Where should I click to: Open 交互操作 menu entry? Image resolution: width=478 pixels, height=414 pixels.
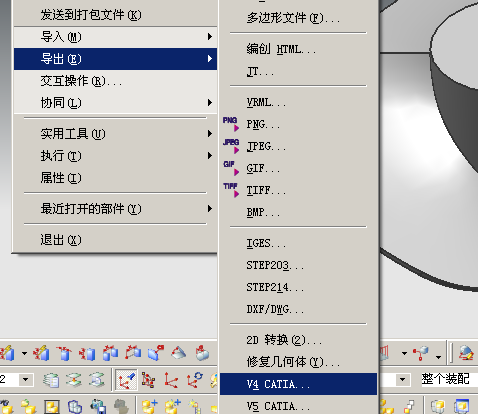point(115,81)
